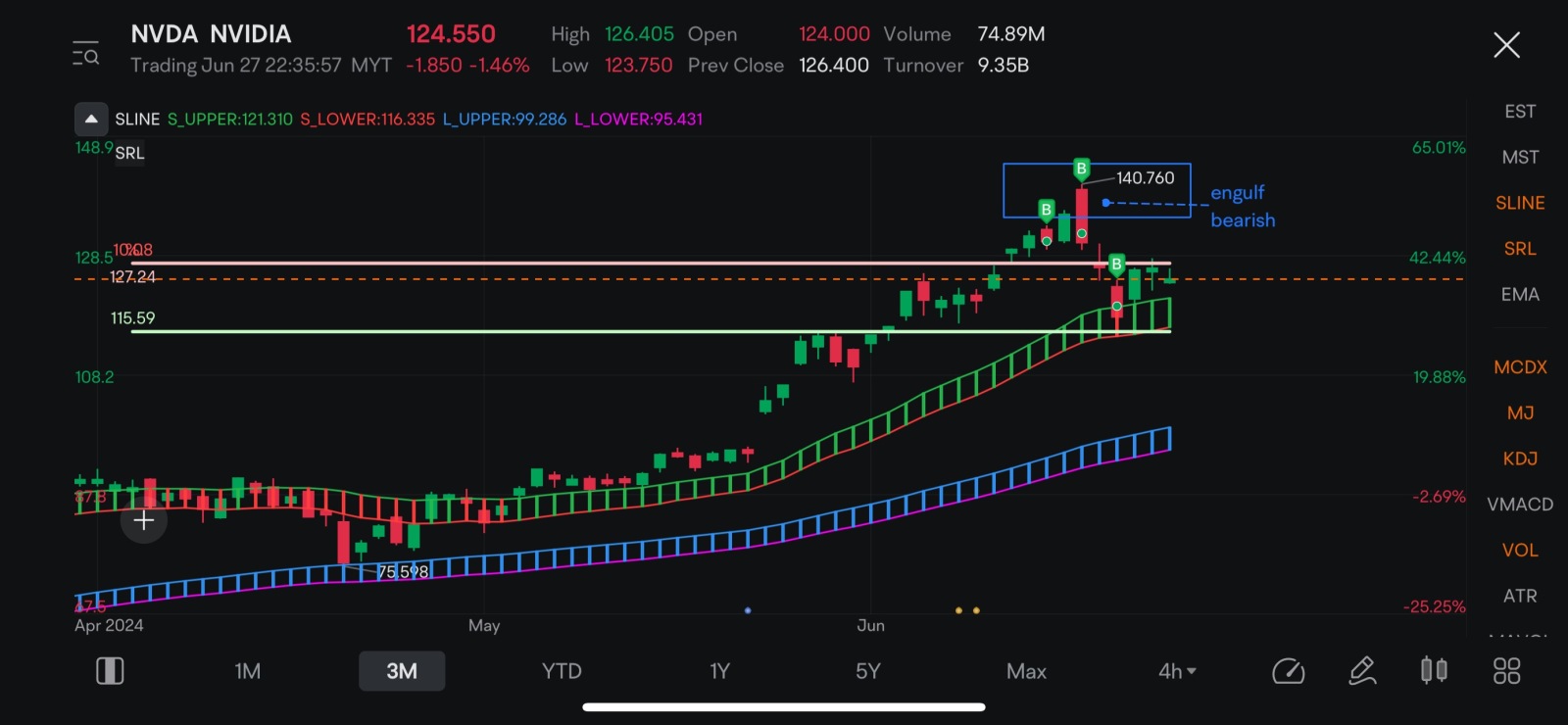Open the stock search list icon

(x=86, y=53)
